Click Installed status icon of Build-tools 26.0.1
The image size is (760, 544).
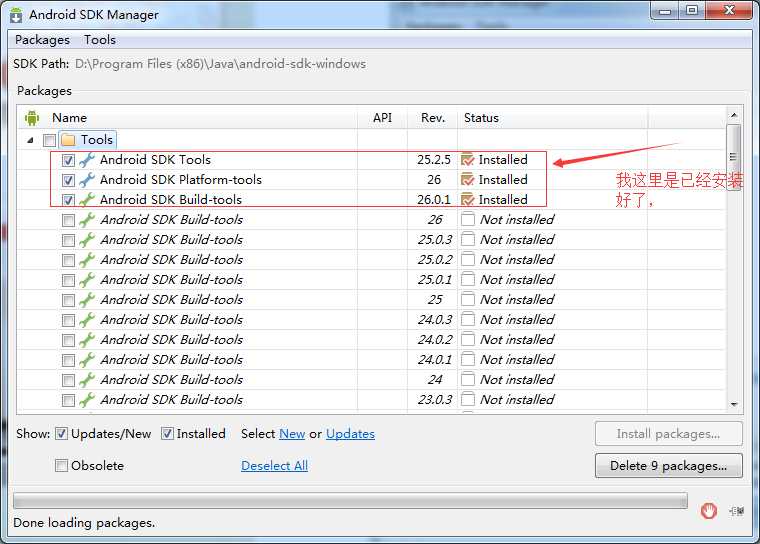coord(468,199)
